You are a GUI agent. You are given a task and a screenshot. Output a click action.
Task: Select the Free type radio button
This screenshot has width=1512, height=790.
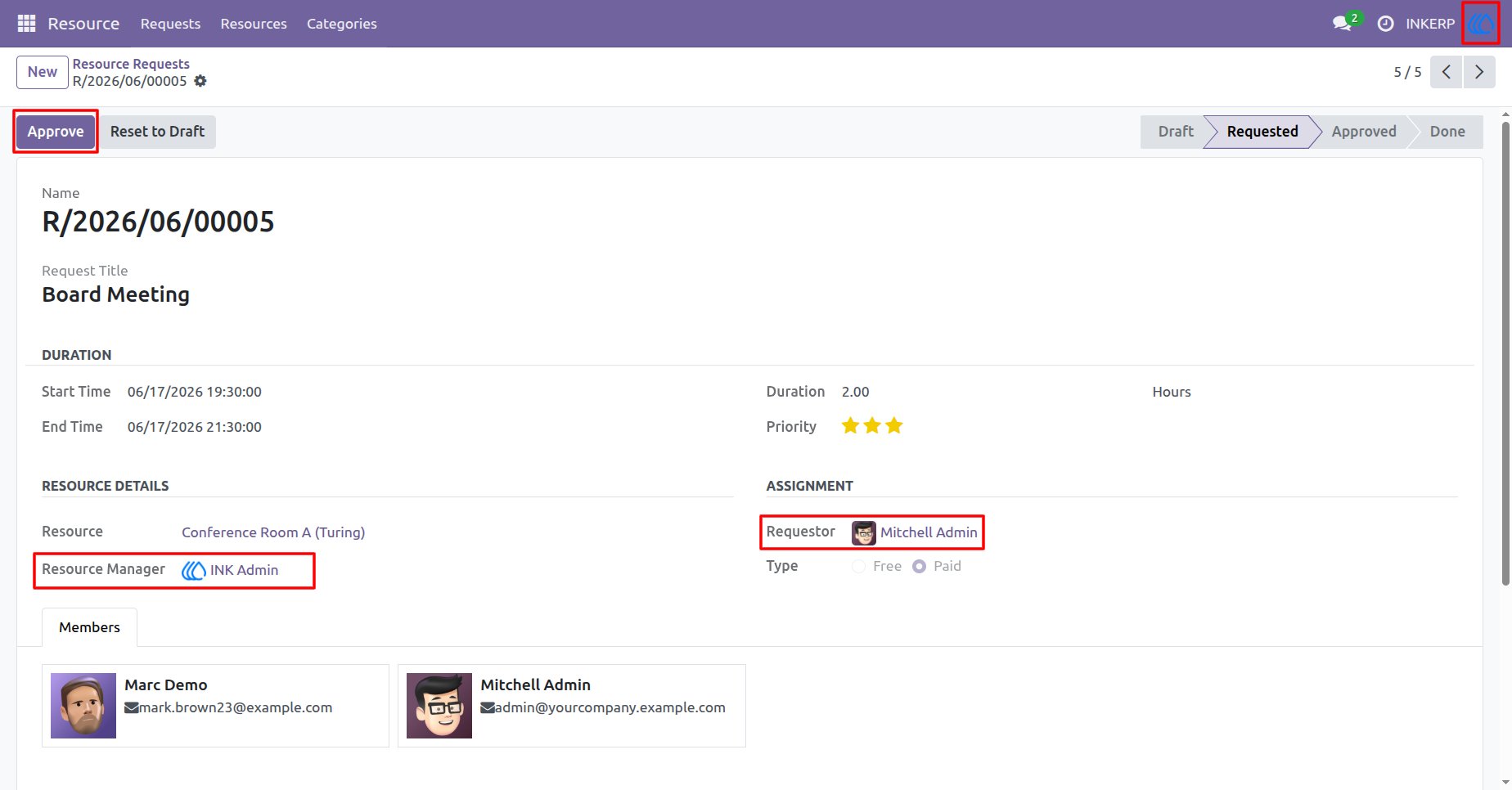tap(858, 566)
